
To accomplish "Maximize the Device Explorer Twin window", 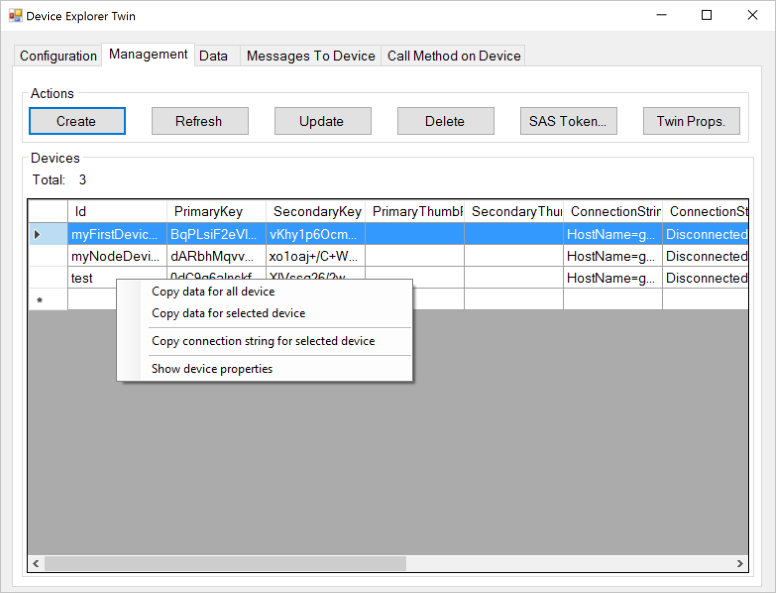I will point(707,15).
